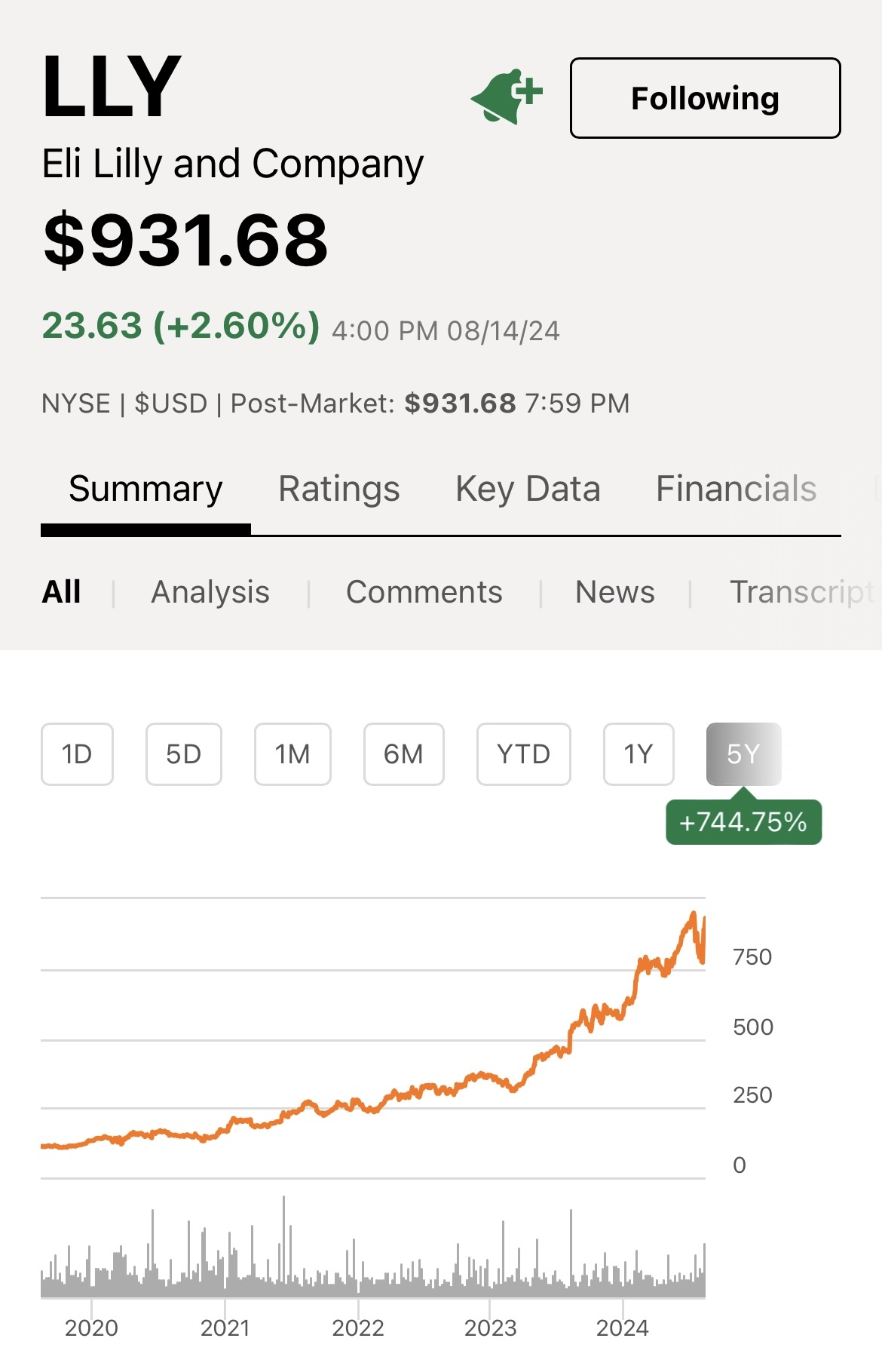This screenshot has width=882, height=1372.
Task: Select the All filter
Action: [x=62, y=592]
